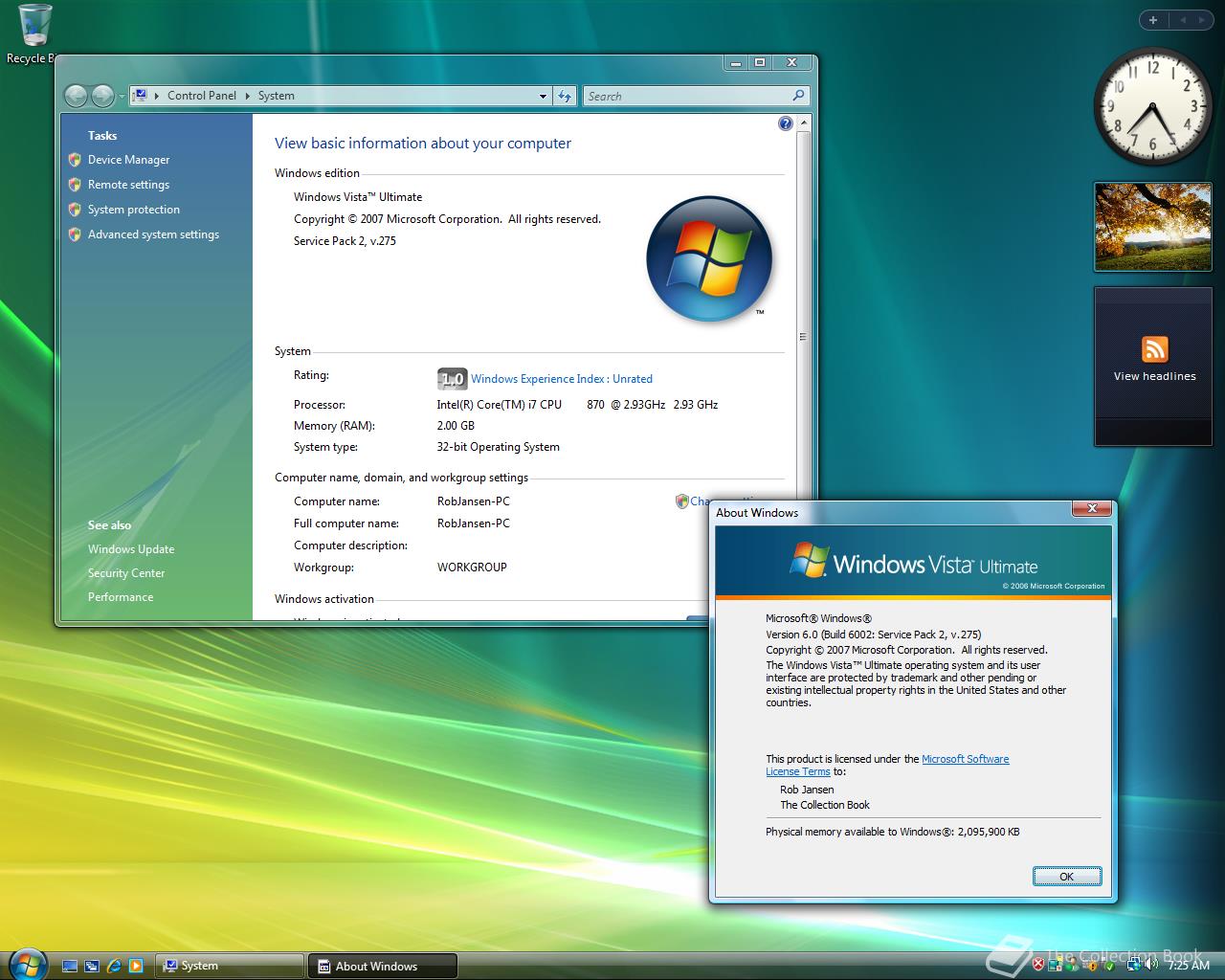Screen dimensions: 1225x980
Task: Open Device Manager task link
Action: 128,160
